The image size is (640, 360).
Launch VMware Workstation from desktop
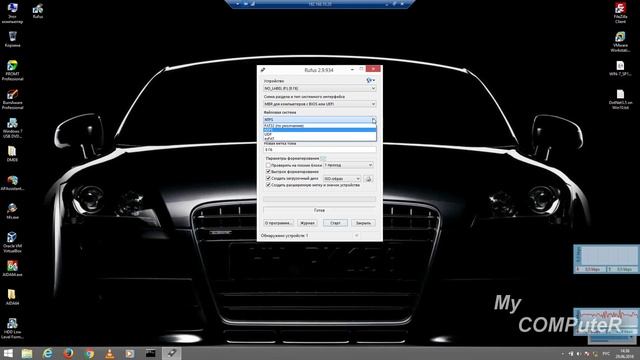[620, 42]
